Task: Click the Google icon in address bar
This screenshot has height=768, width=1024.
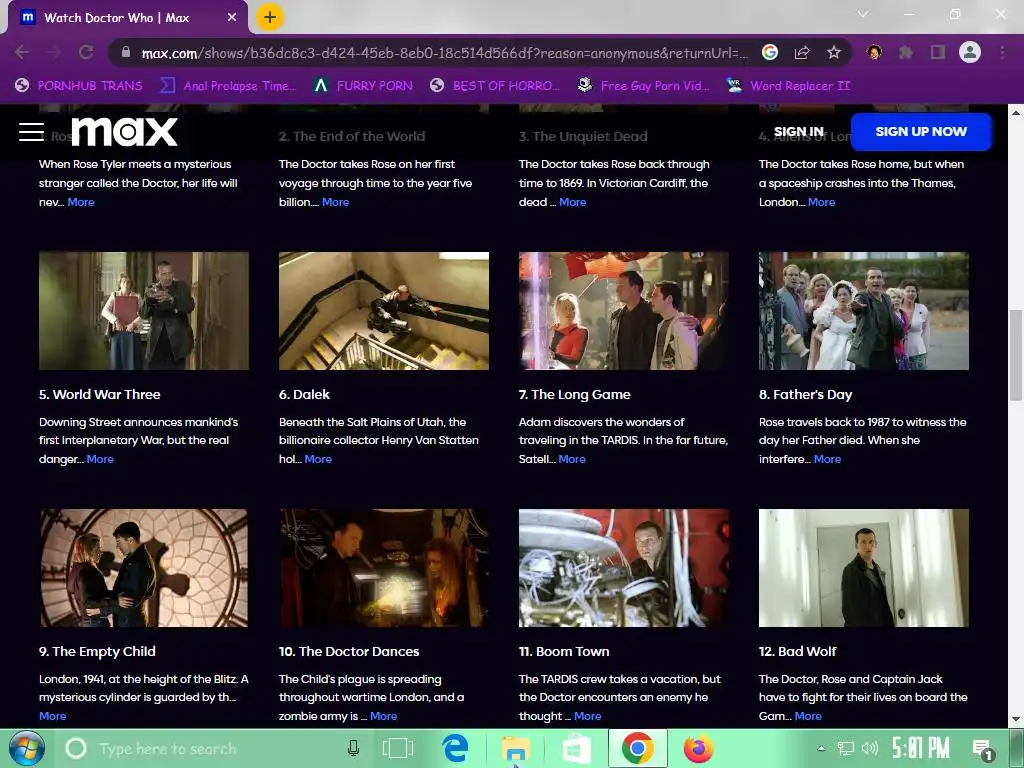Action: point(770,52)
